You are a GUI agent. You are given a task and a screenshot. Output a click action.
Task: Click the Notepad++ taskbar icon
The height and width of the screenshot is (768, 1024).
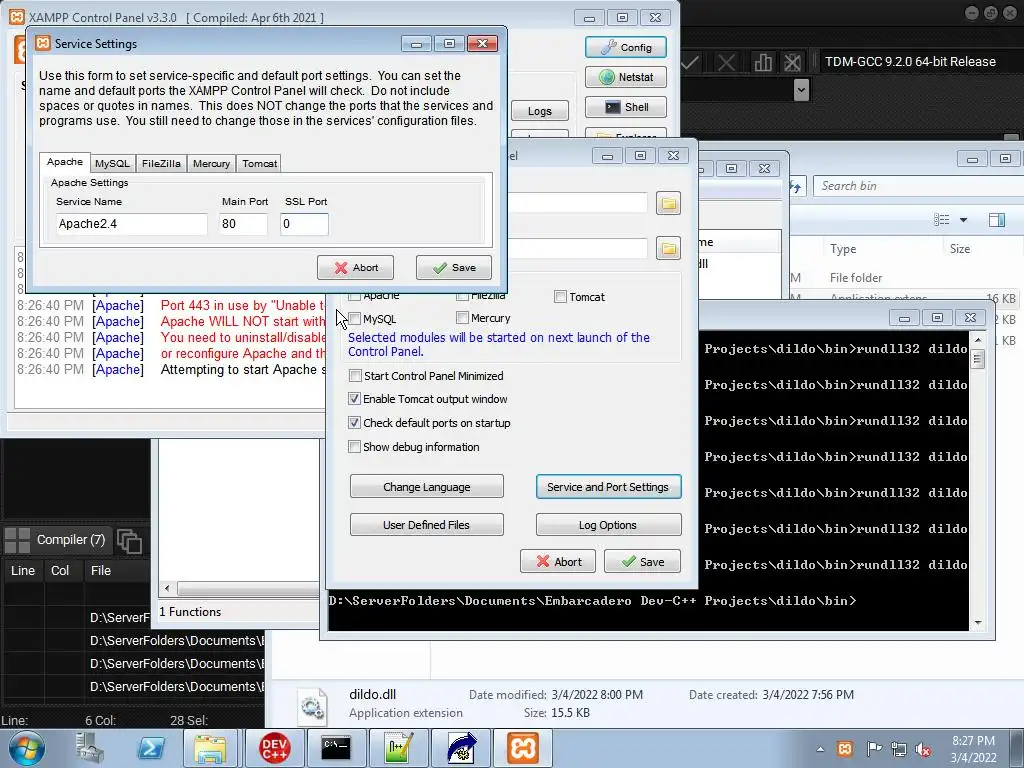[x=398, y=748]
